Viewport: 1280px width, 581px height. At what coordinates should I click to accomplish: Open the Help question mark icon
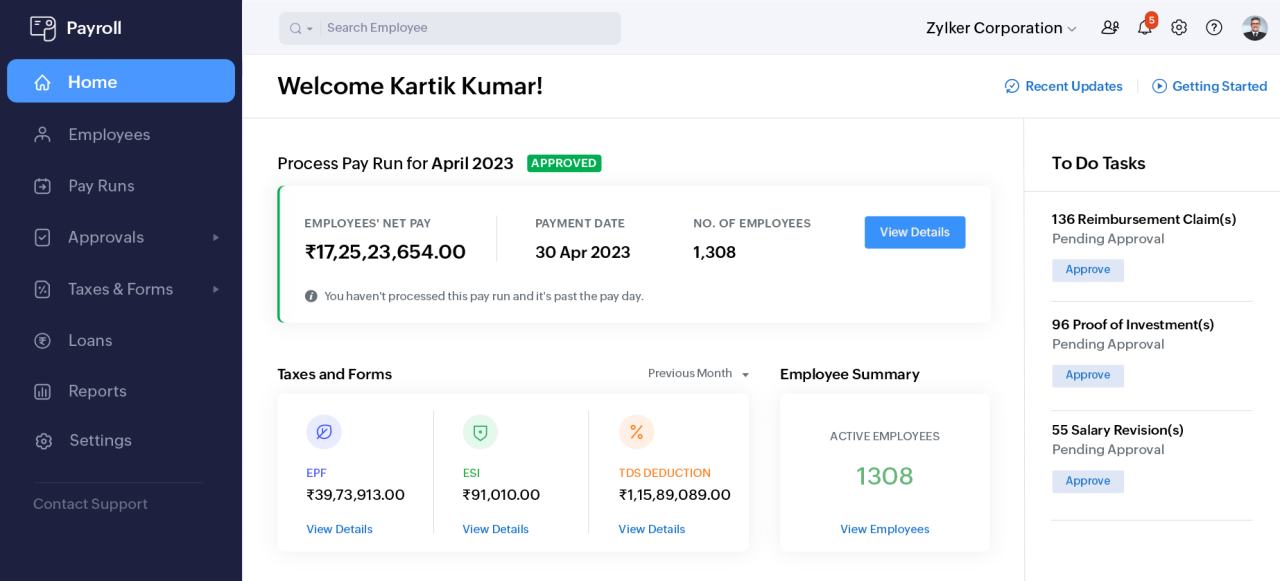(1213, 27)
